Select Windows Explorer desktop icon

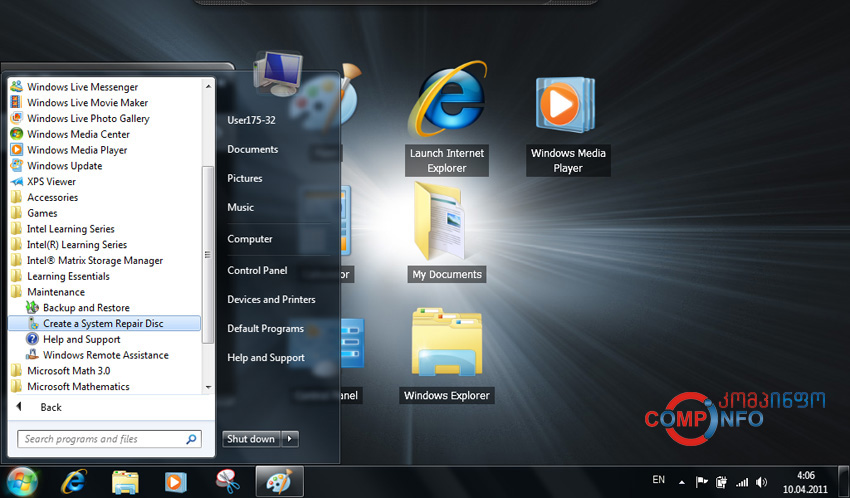pyautogui.click(x=447, y=355)
